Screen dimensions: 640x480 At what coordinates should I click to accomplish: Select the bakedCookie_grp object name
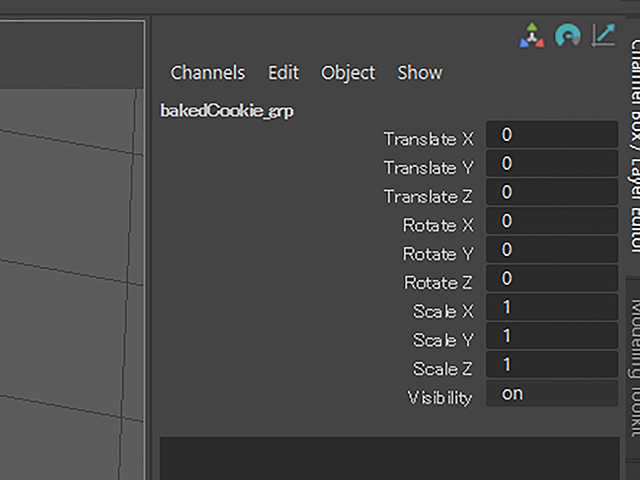coord(226,111)
